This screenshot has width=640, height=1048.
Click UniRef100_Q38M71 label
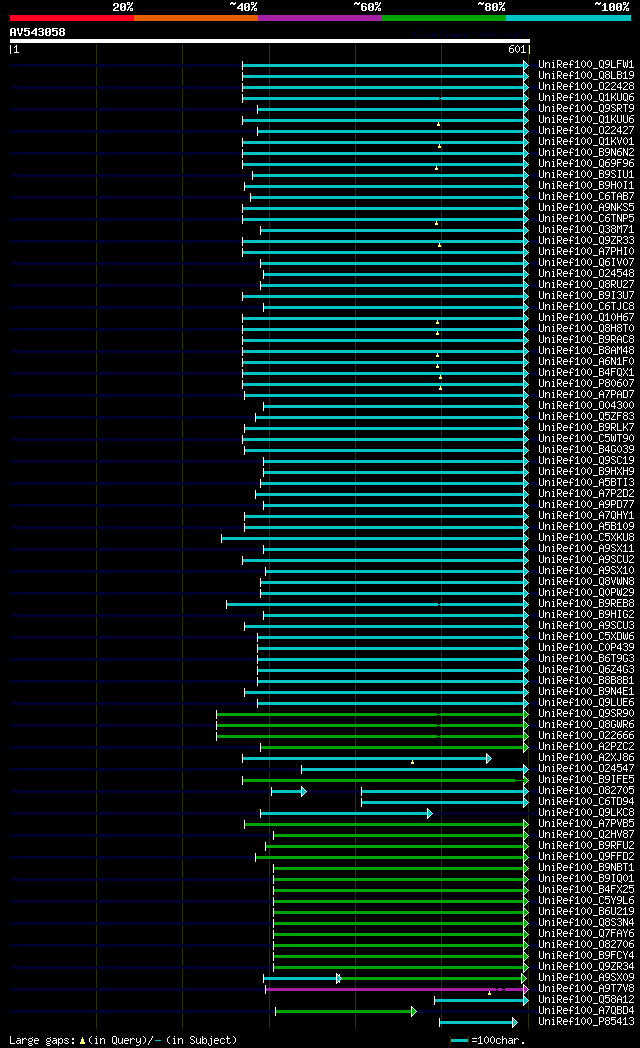(586, 230)
